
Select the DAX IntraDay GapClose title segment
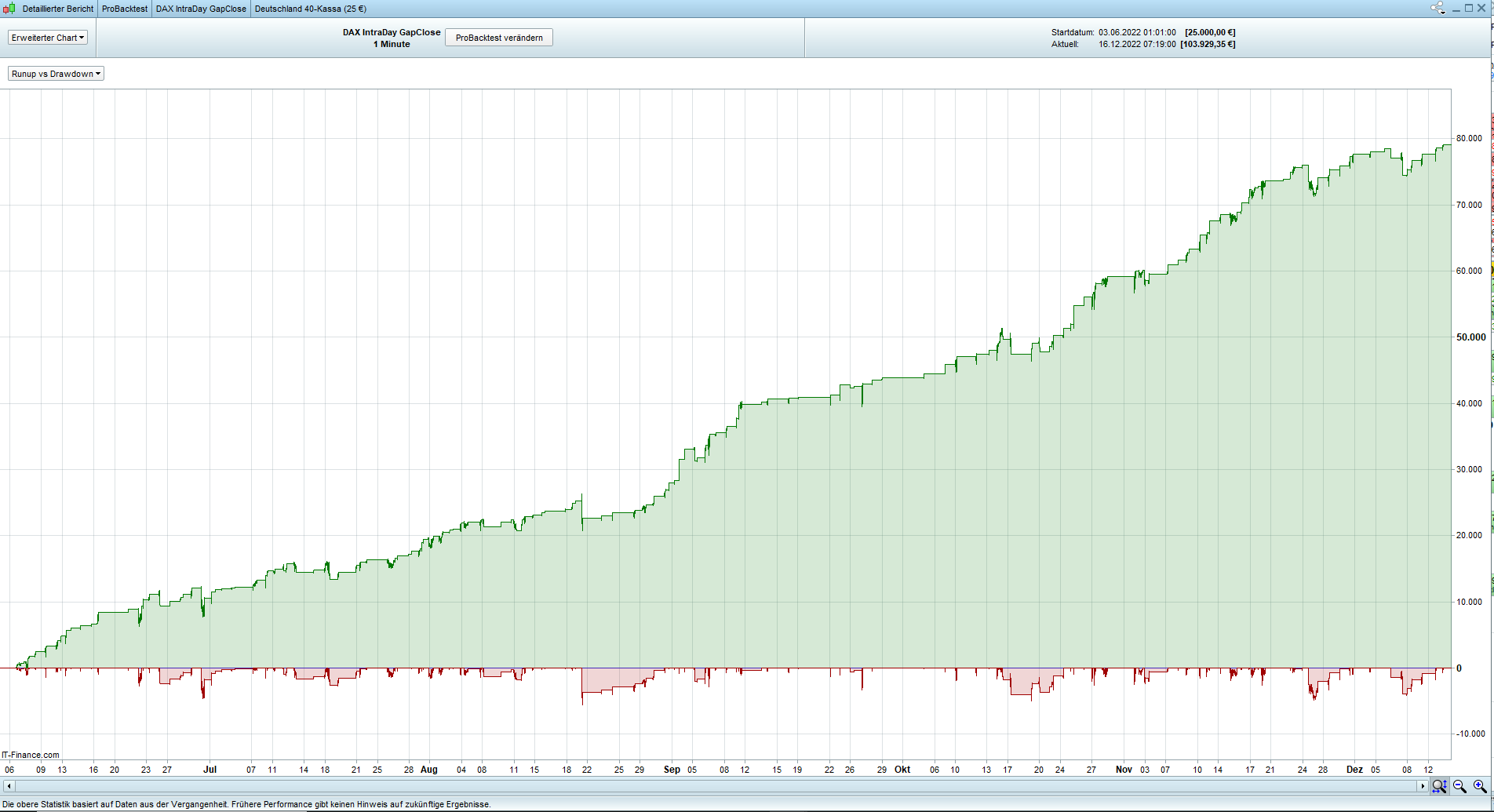coord(201,9)
